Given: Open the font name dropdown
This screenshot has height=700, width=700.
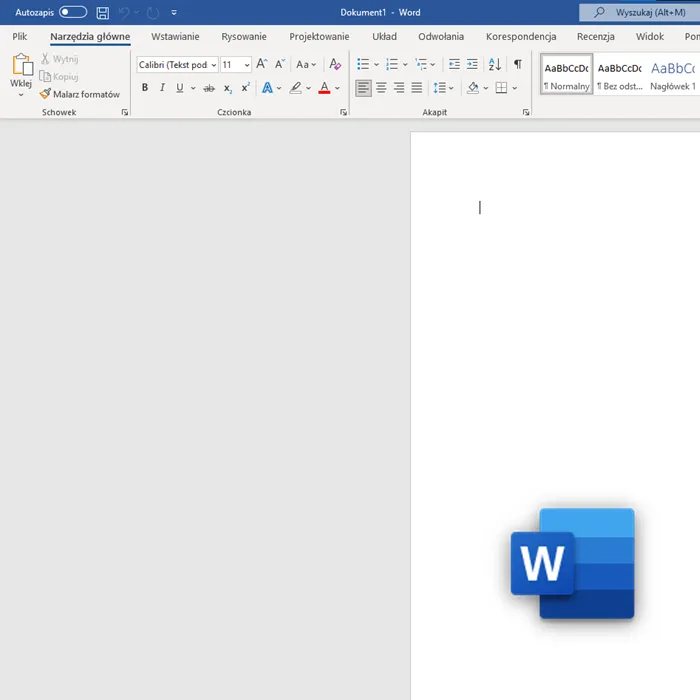Looking at the screenshot, I should click(214, 65).
